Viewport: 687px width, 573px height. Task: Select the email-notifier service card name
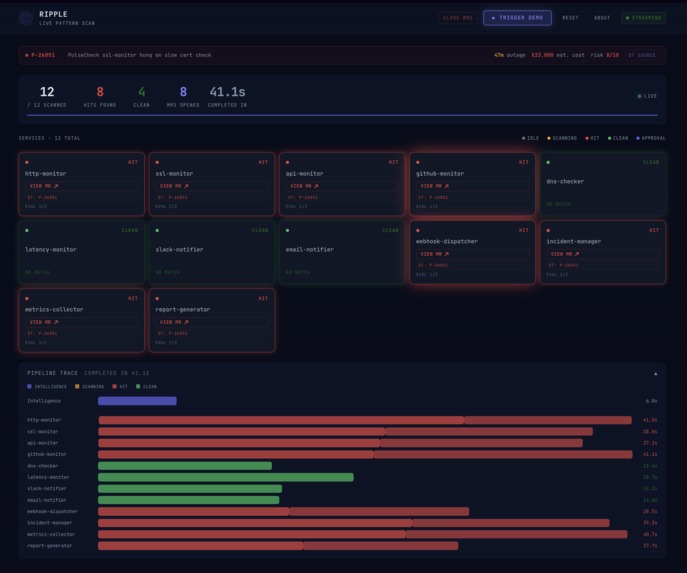(x=309, y=249)
